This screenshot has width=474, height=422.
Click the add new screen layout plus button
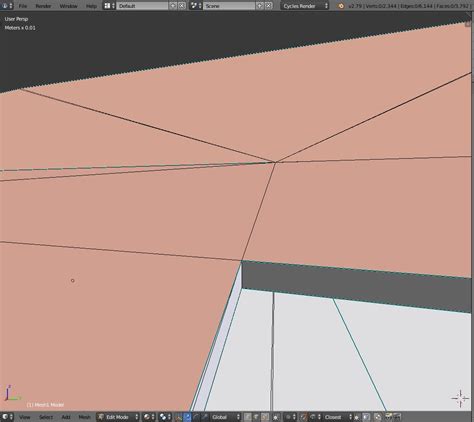pos(173,6)
